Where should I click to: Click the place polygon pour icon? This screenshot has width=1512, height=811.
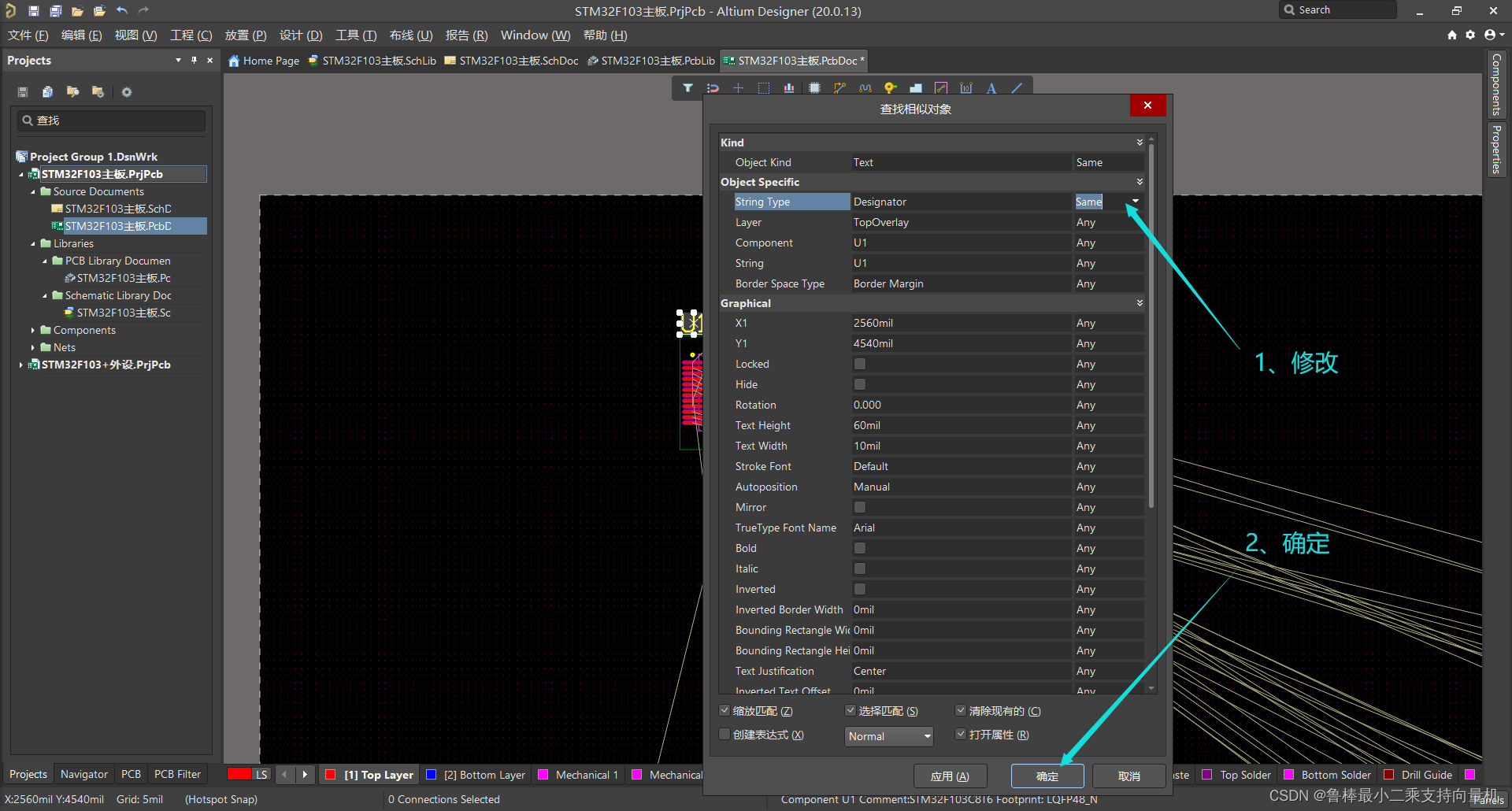915,88
